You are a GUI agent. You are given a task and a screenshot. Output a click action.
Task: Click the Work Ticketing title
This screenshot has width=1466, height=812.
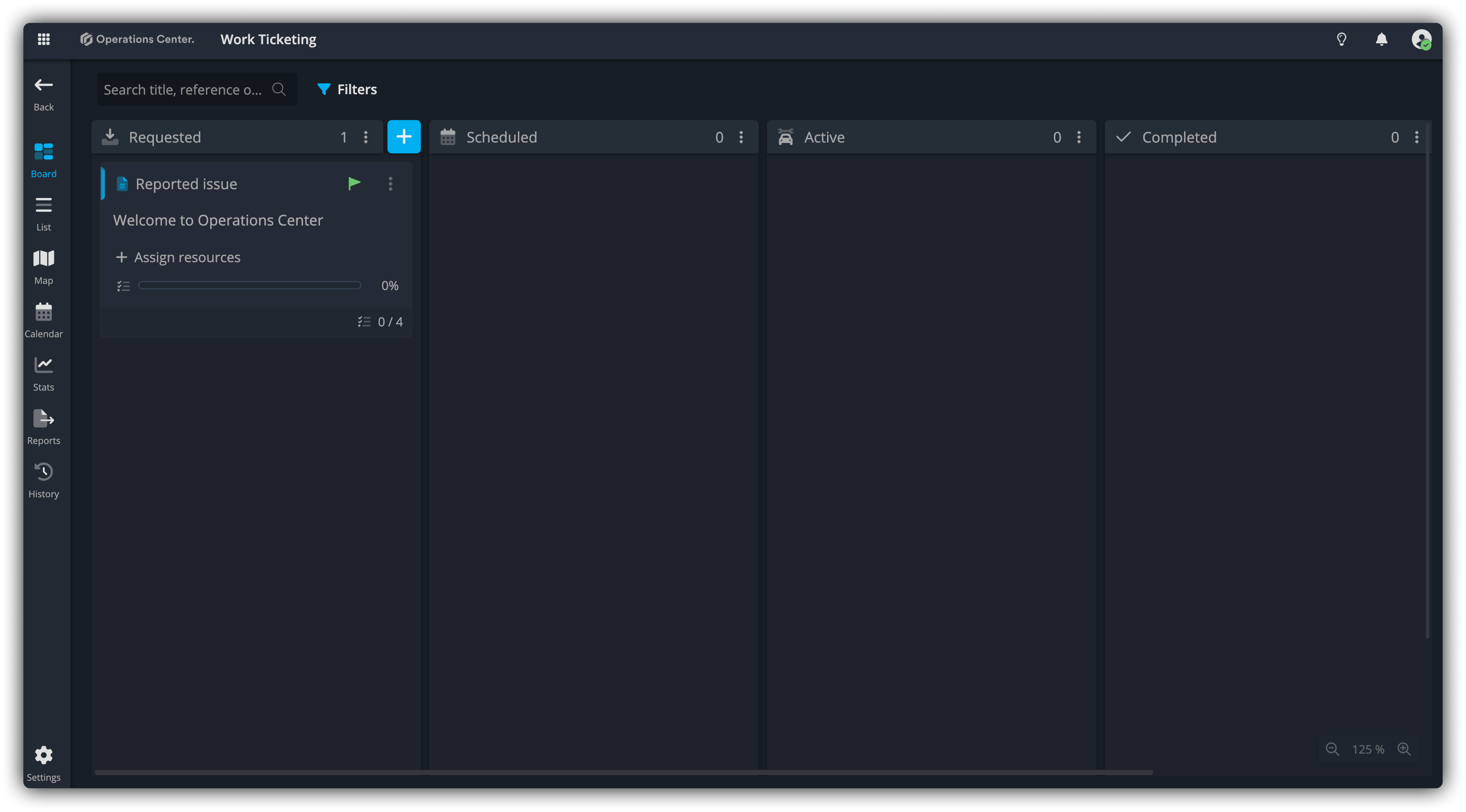click(269, 39)
